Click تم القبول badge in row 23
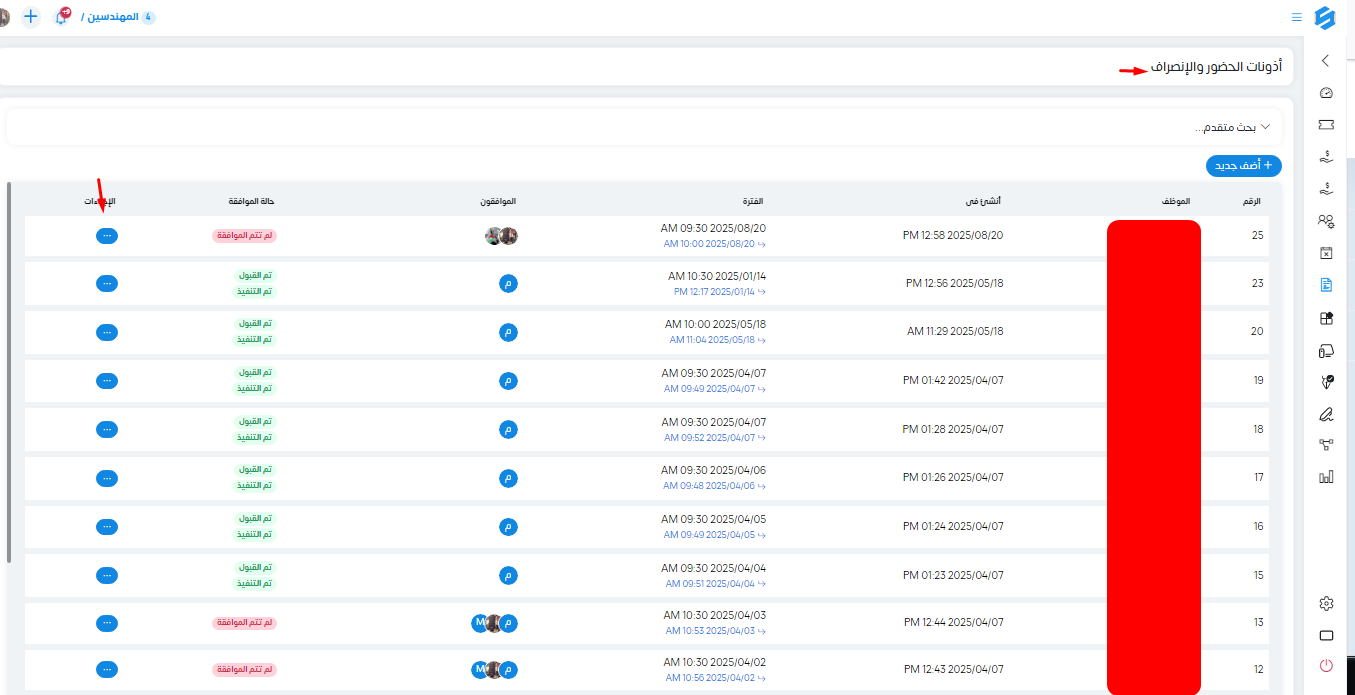Screen dimensions: 1355x695 [255, 275]
